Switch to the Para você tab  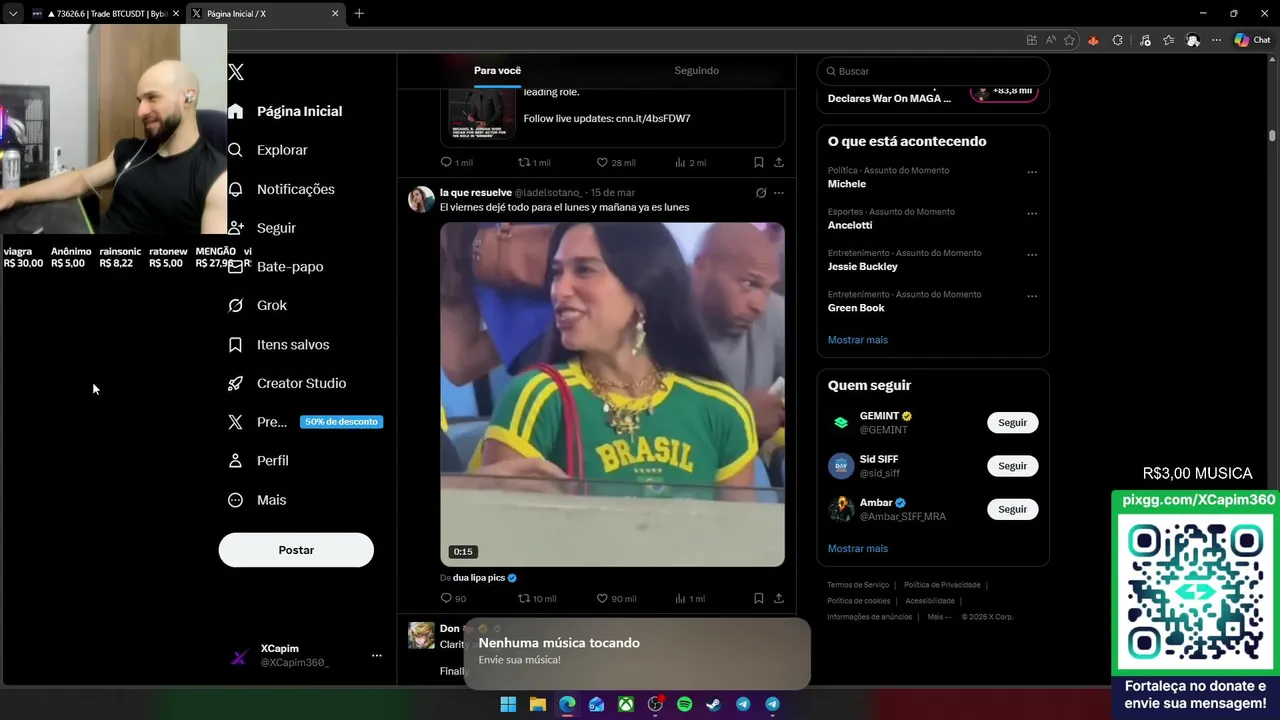click(497, 71)
